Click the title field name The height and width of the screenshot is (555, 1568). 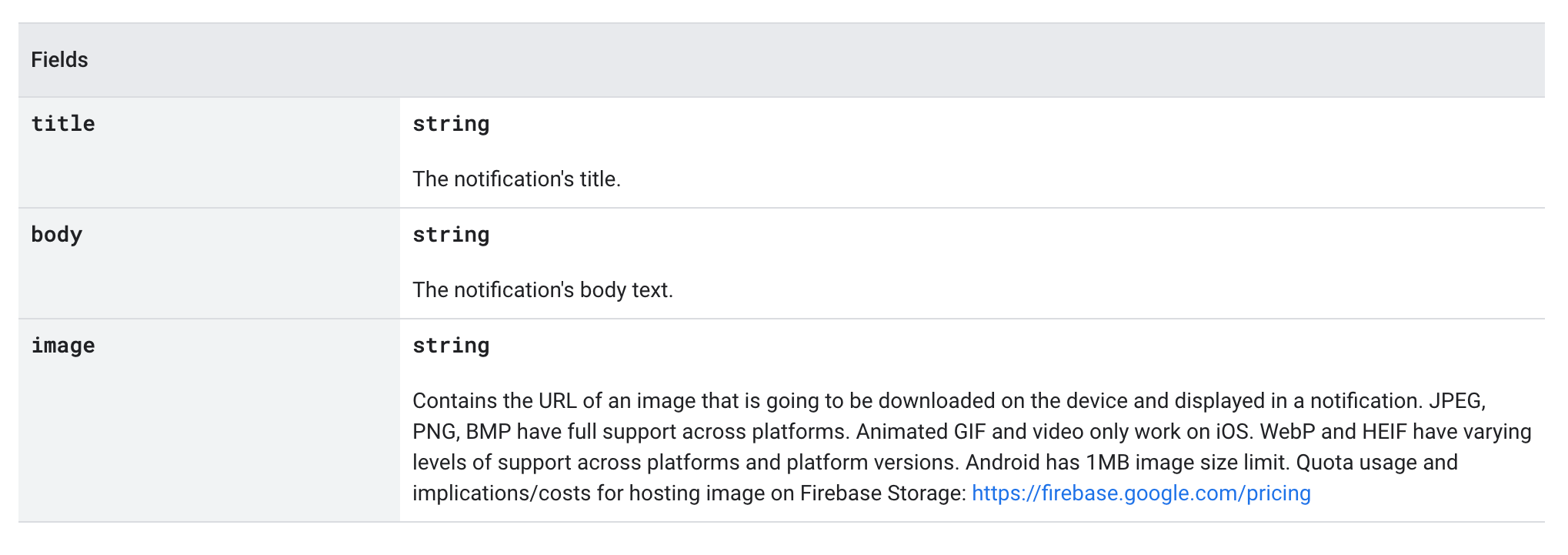pyautogui.click(x=63, y=124)
